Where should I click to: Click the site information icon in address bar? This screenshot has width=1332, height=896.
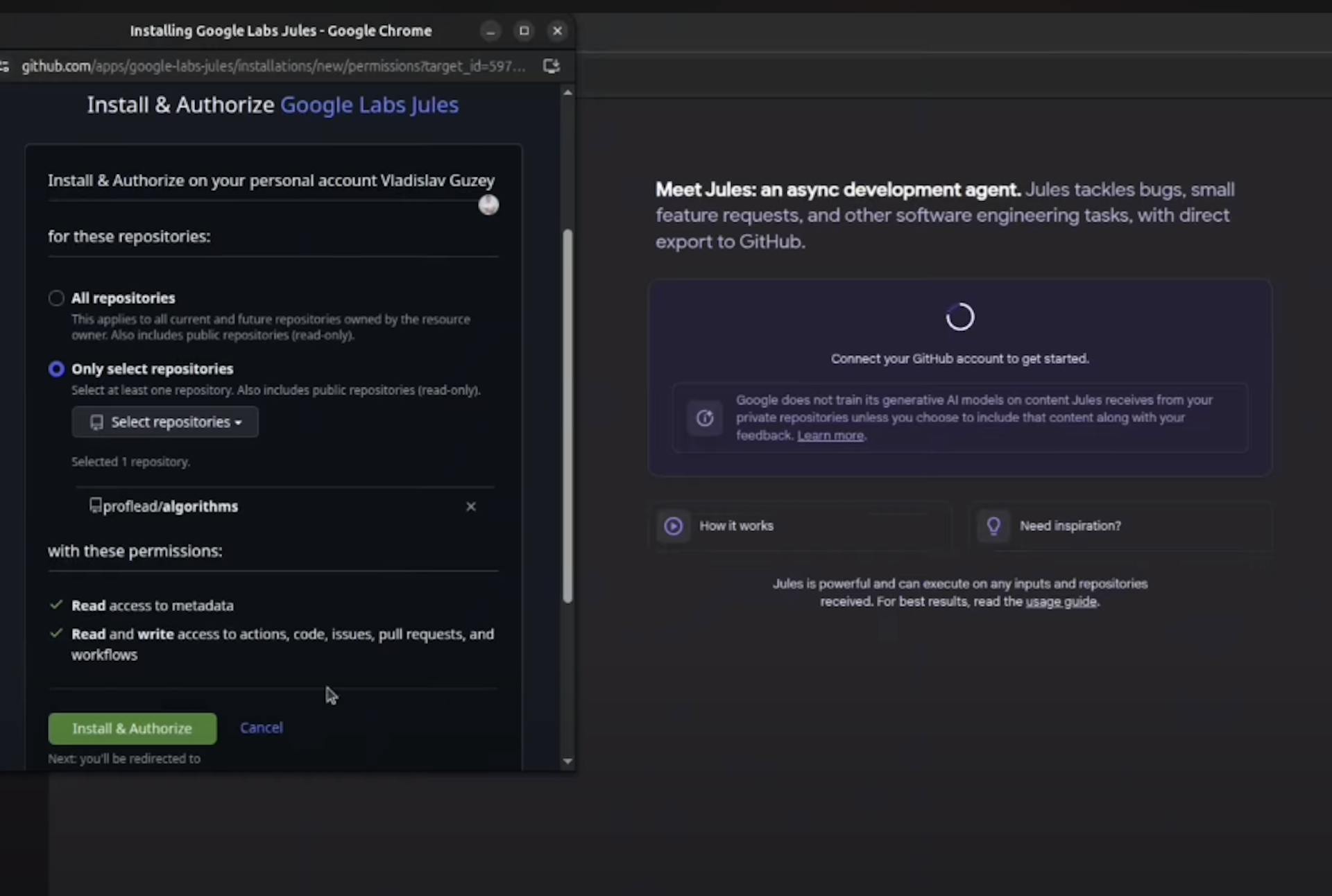(5, 67)
